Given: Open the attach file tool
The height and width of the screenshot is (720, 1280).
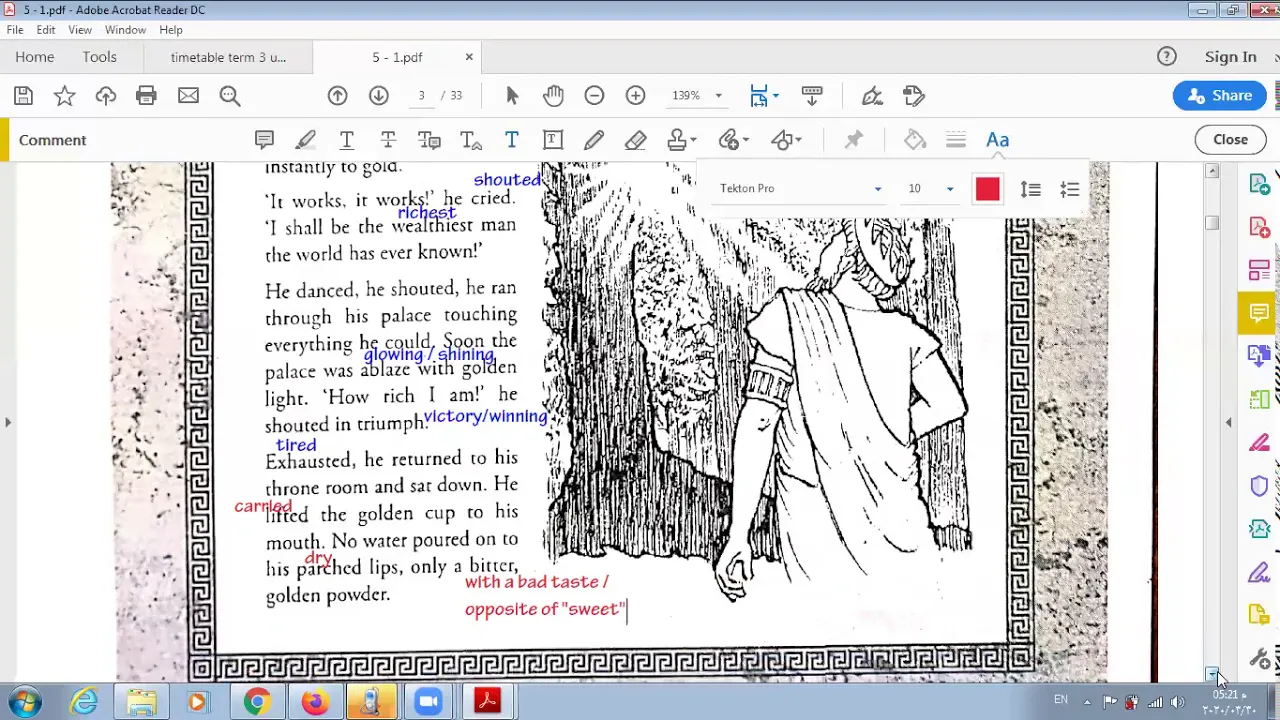Looking at the screenshot, I should pos(729,140).
